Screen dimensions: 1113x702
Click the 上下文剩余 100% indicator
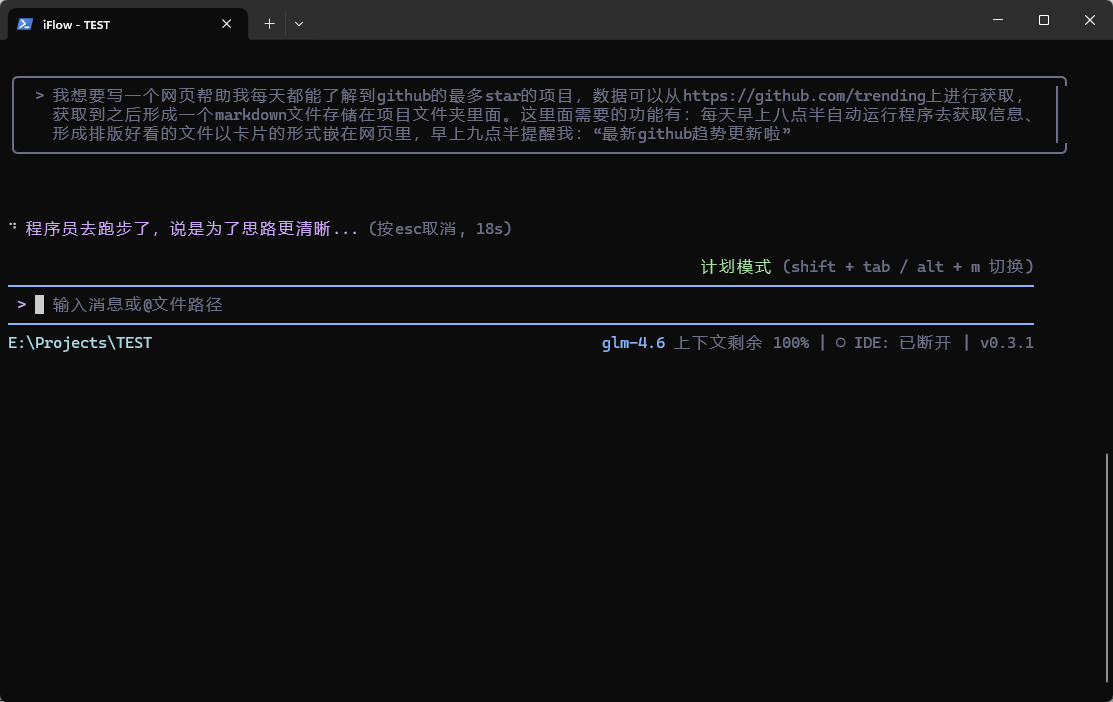click(741, 343)
